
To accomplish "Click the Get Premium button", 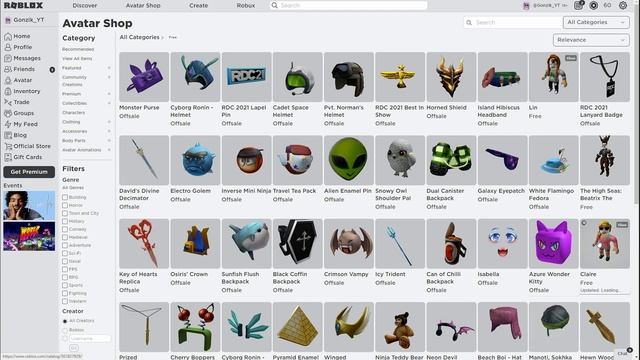I will (x=29, y=172).
